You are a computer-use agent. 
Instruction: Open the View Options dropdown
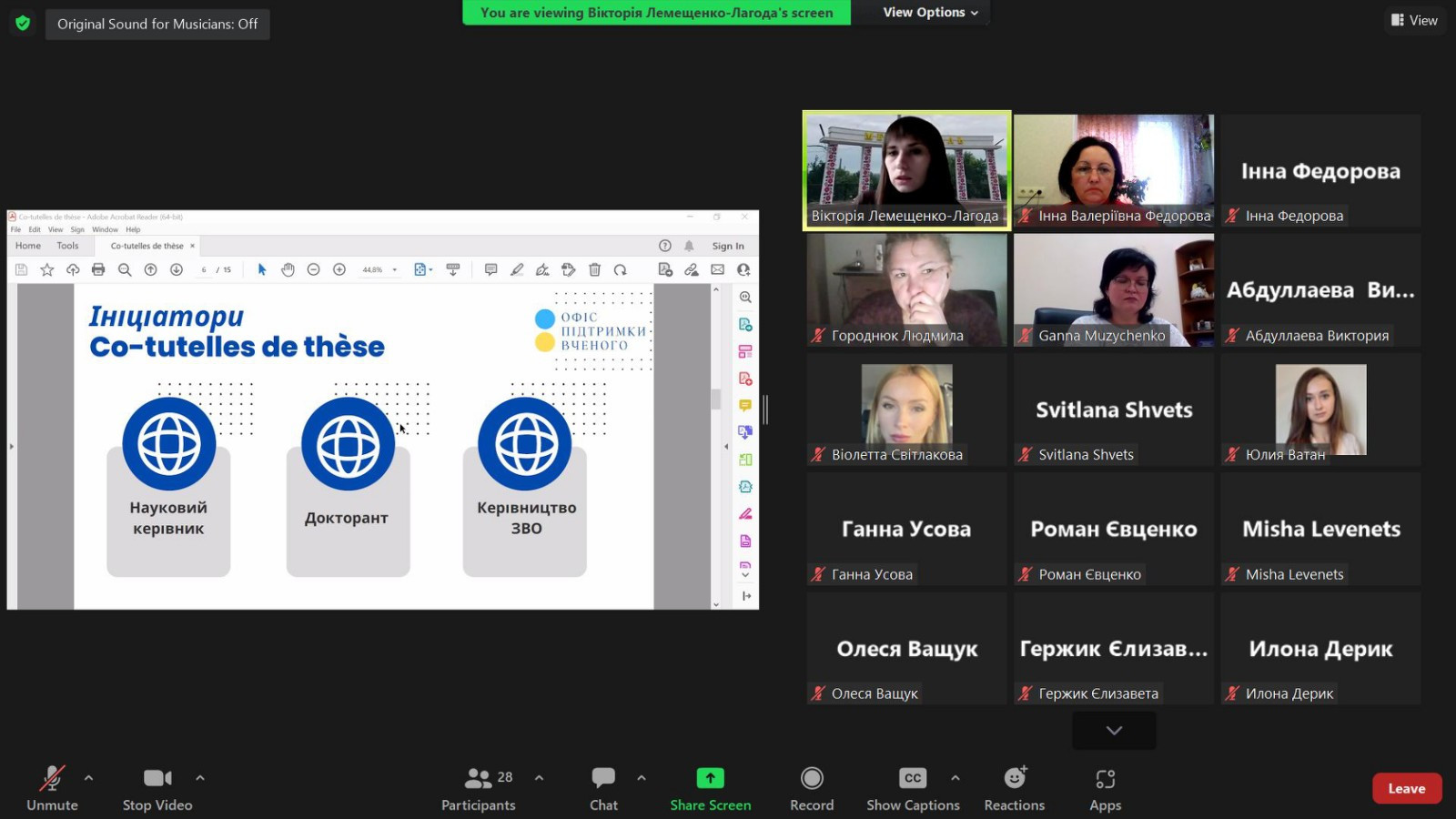click(930, 13)
